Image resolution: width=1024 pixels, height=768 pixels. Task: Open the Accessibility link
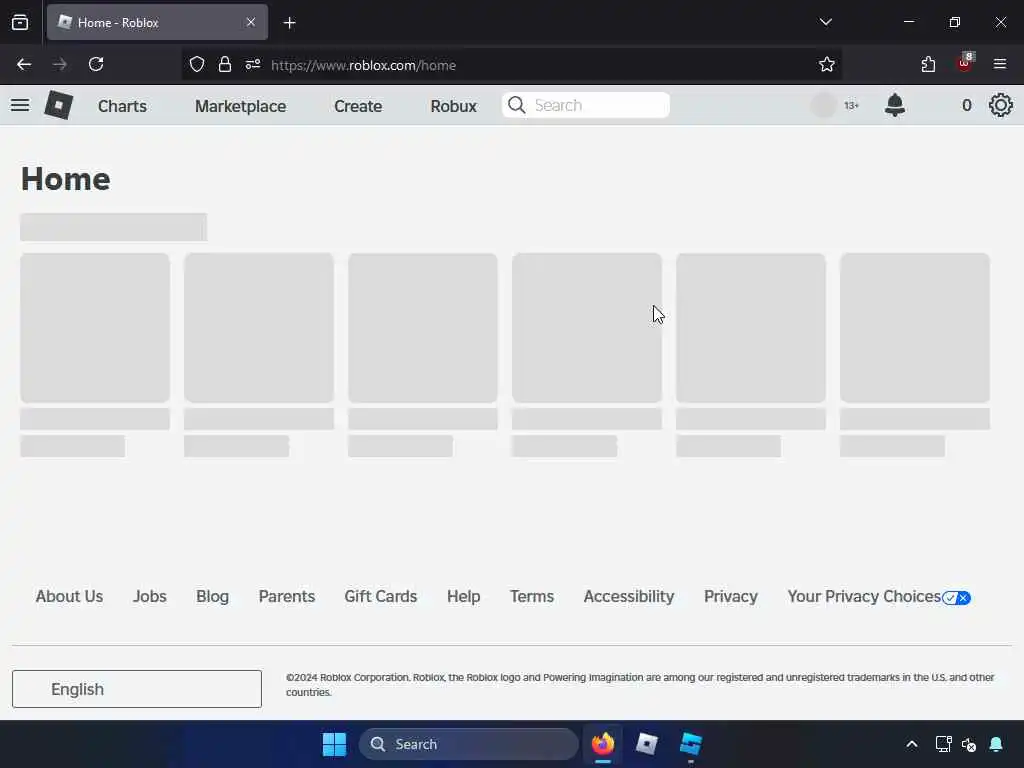(x=629, y=596)
